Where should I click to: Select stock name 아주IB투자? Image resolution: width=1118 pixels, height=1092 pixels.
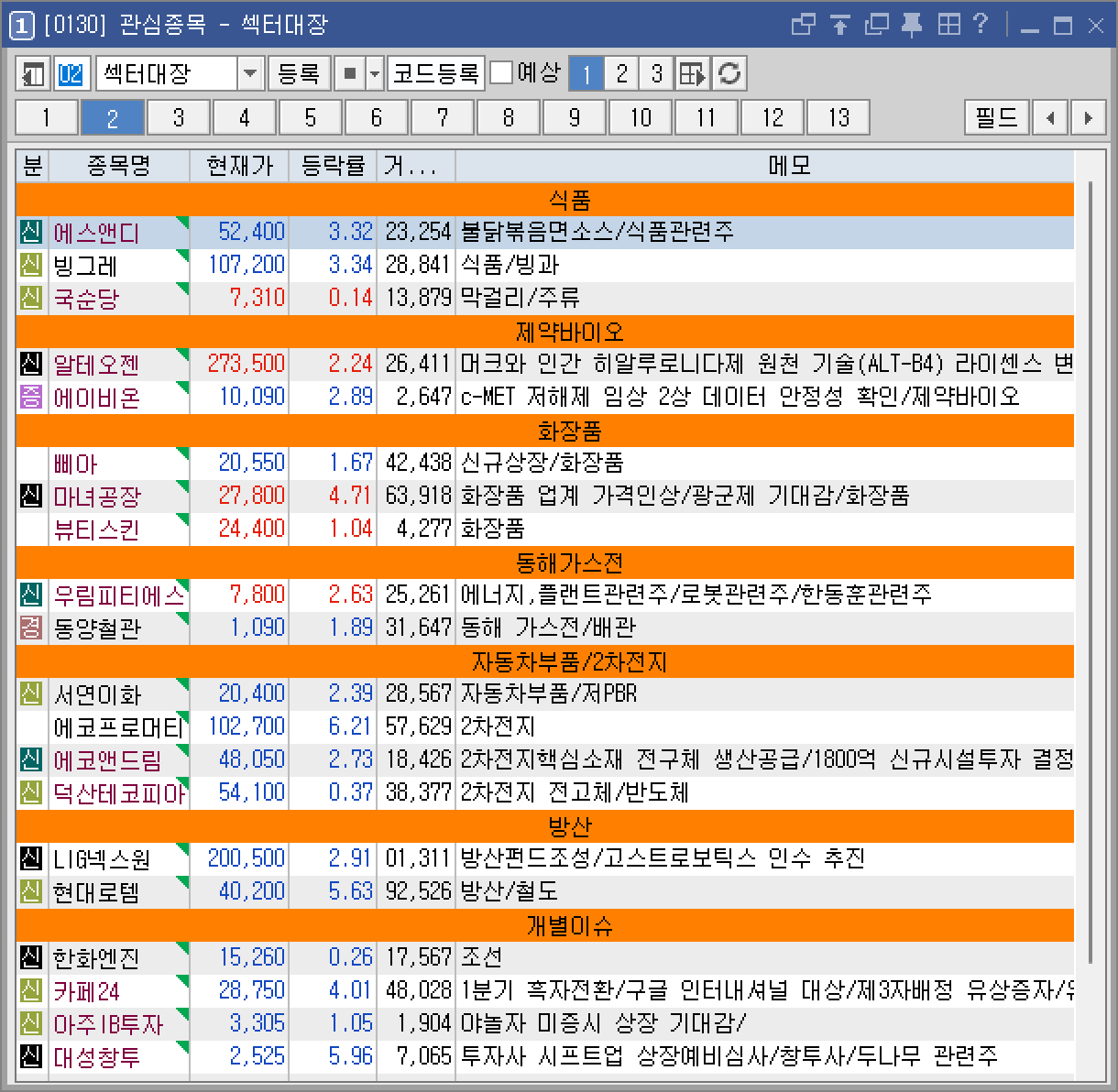pos(108,1024)
